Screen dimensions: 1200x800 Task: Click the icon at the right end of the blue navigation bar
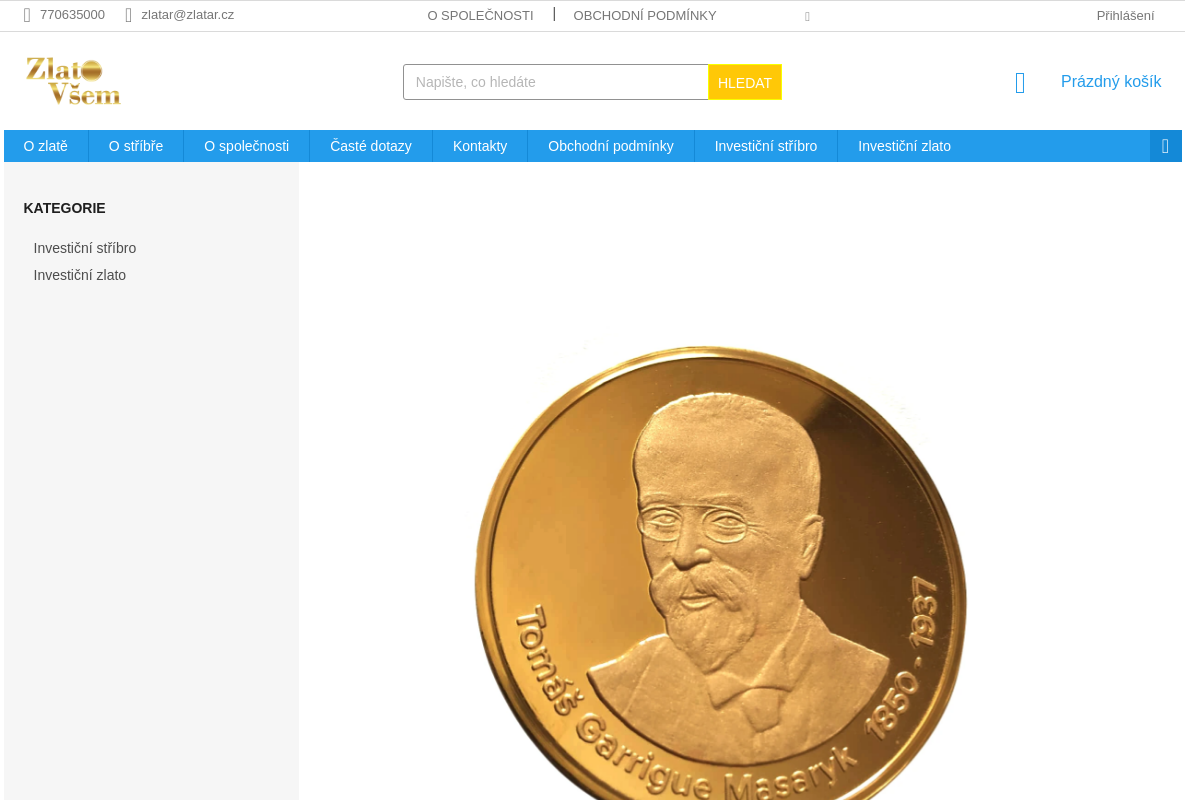pyautogui.click(x=1165, y=146)
